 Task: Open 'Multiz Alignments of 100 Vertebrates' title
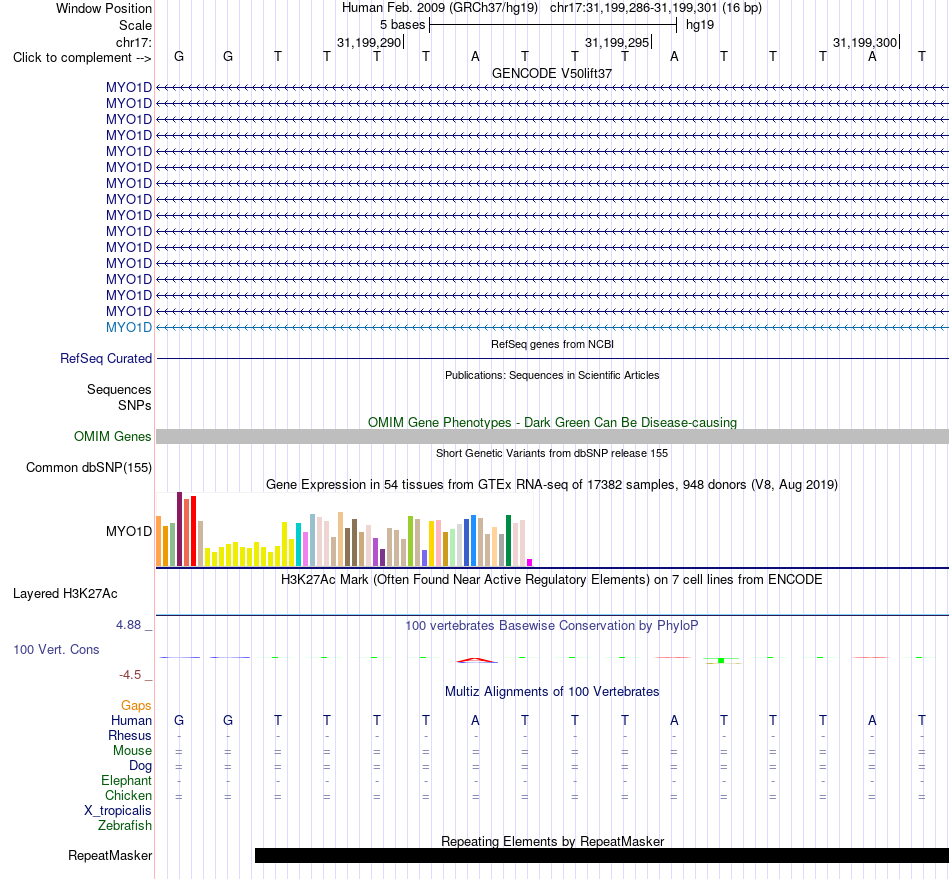tap(552, 691)
